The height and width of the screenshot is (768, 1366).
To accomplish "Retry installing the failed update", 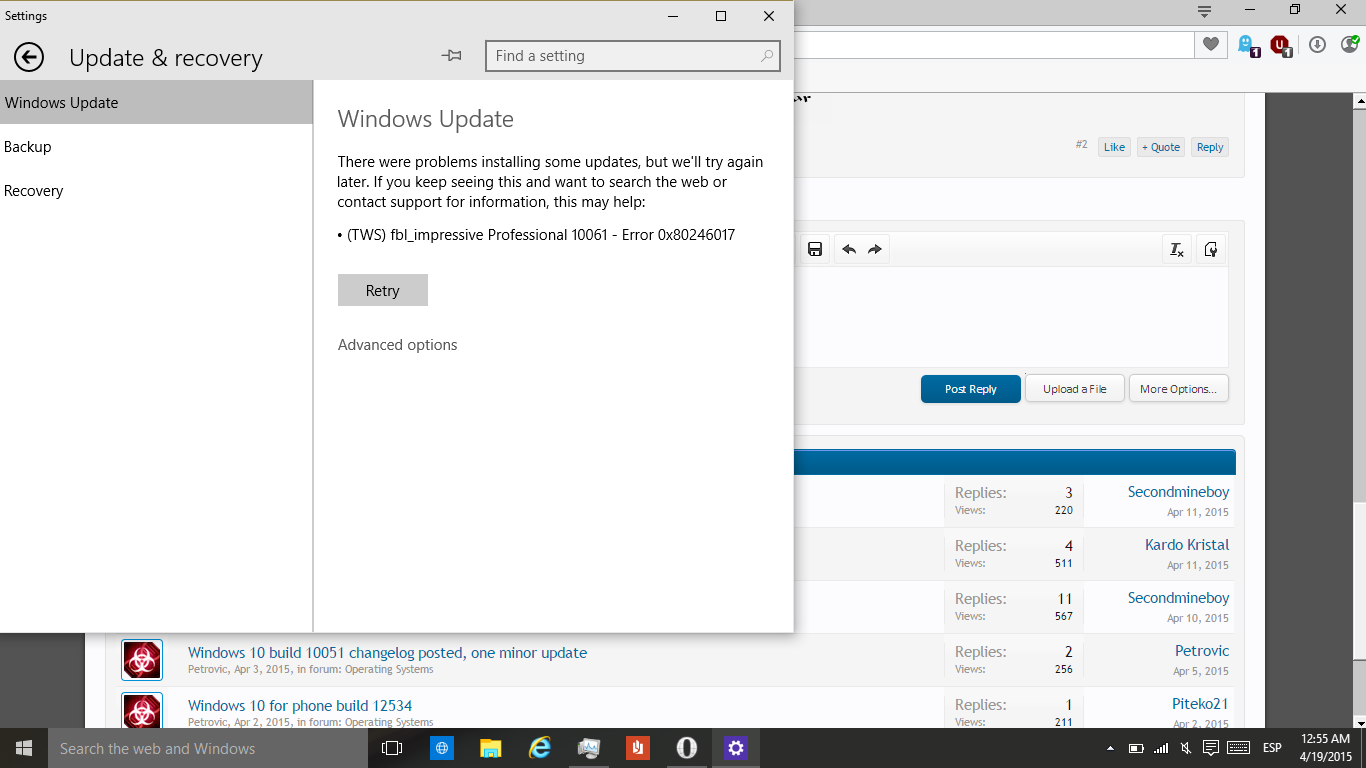I will tap(382, 290).
